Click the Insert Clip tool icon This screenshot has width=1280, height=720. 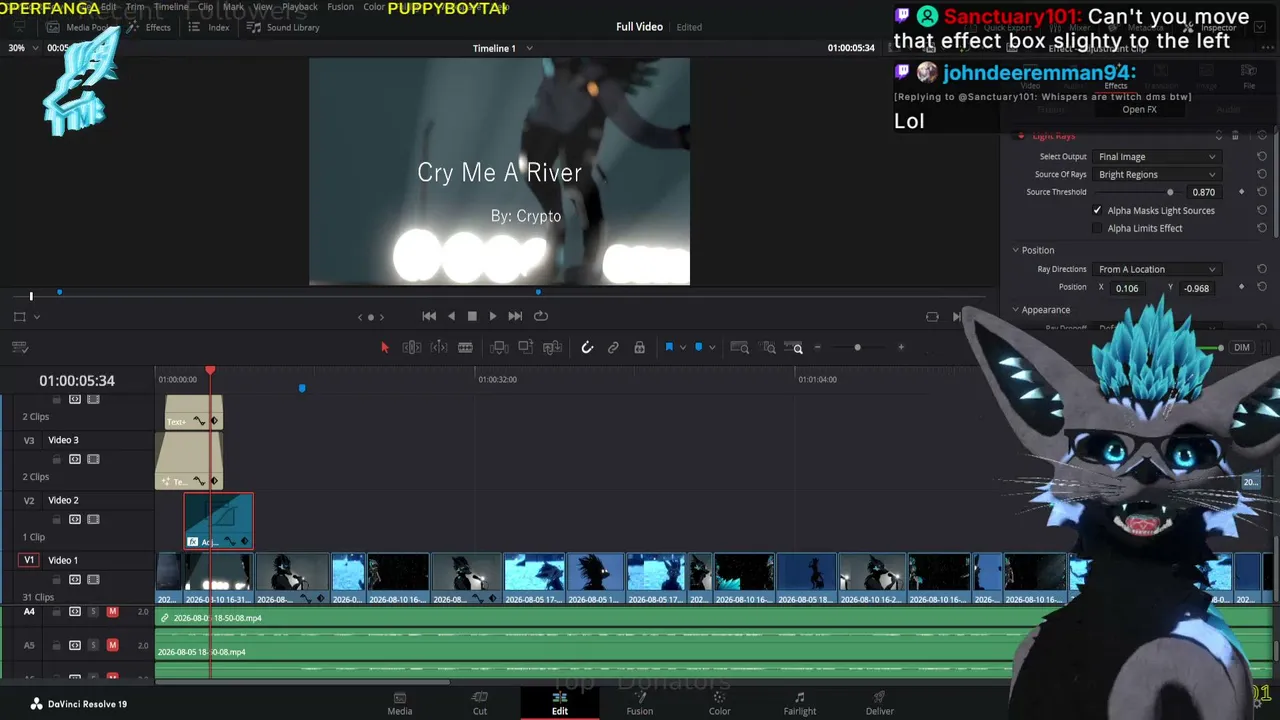tap(499, 347)
